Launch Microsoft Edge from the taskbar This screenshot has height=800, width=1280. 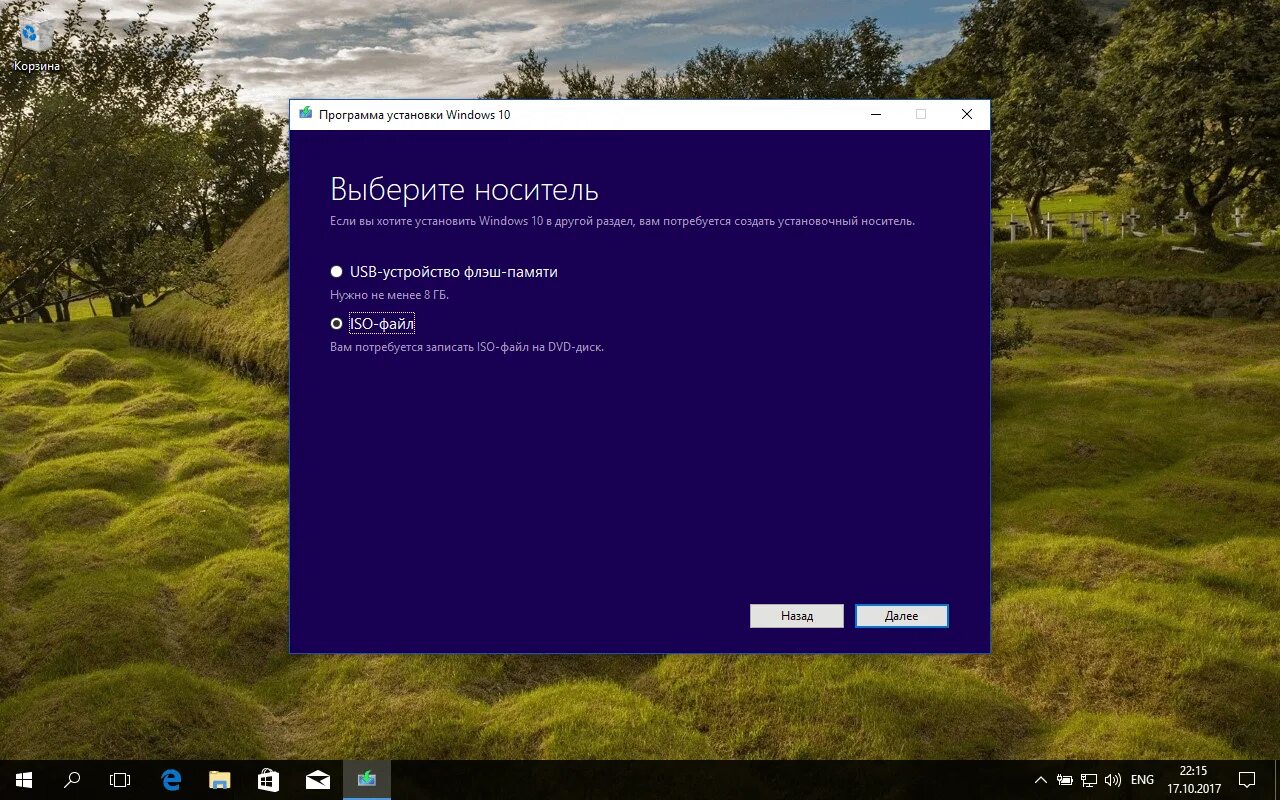pos(171,780)
